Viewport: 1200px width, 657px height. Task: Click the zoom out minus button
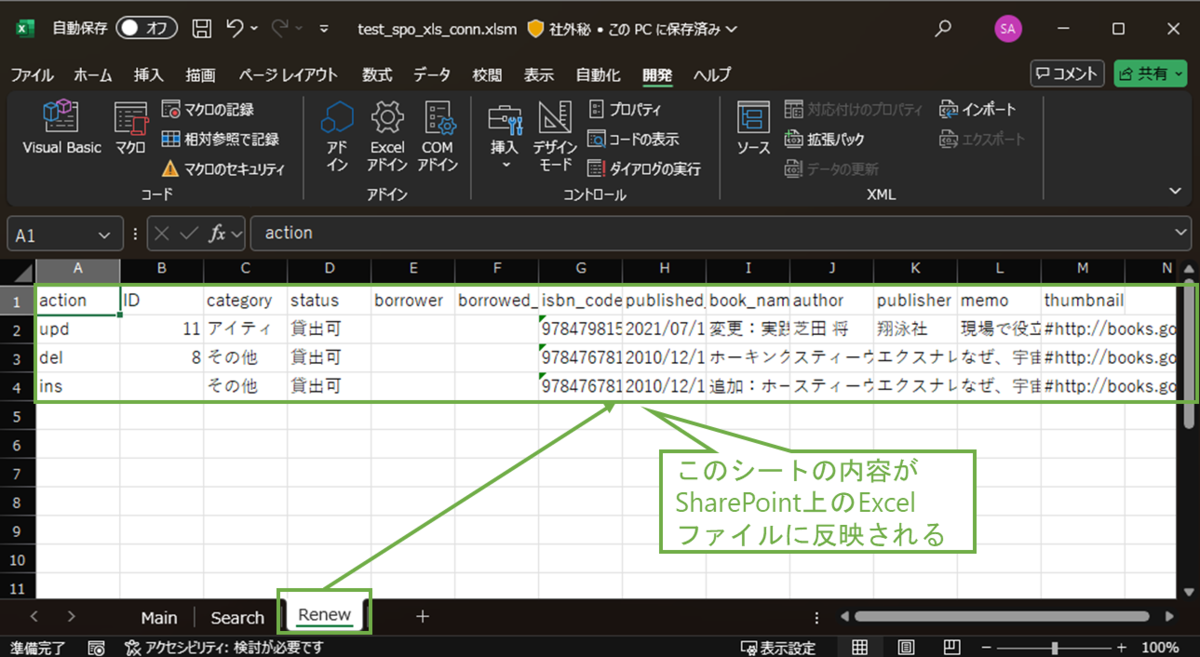coord(987,647)
